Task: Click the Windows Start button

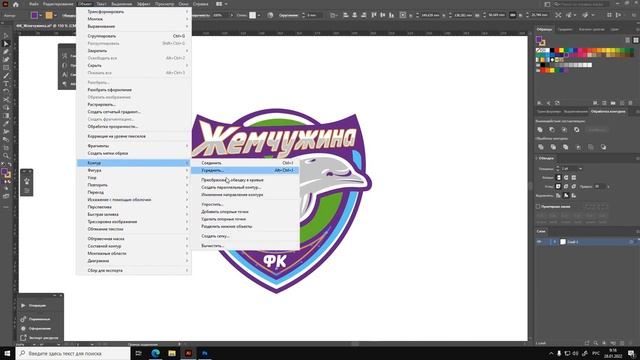Action: tap(7, 353)
